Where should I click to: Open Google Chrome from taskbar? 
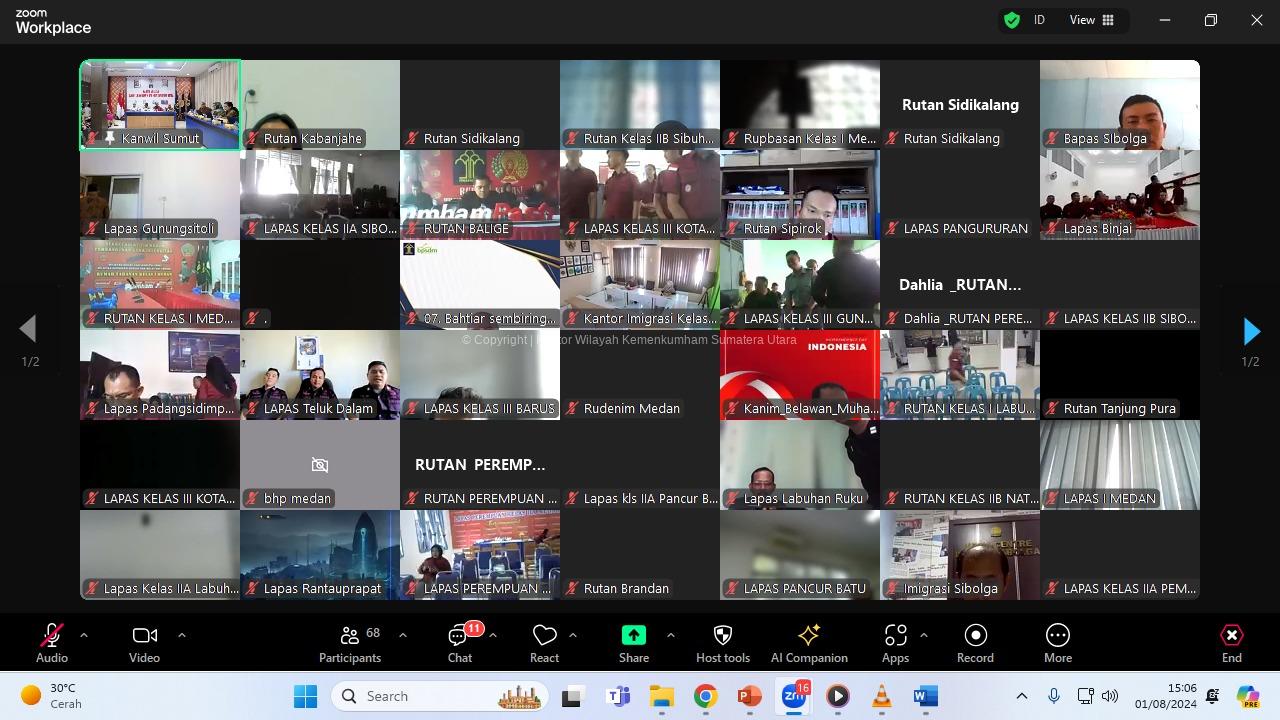pos(705,696)
